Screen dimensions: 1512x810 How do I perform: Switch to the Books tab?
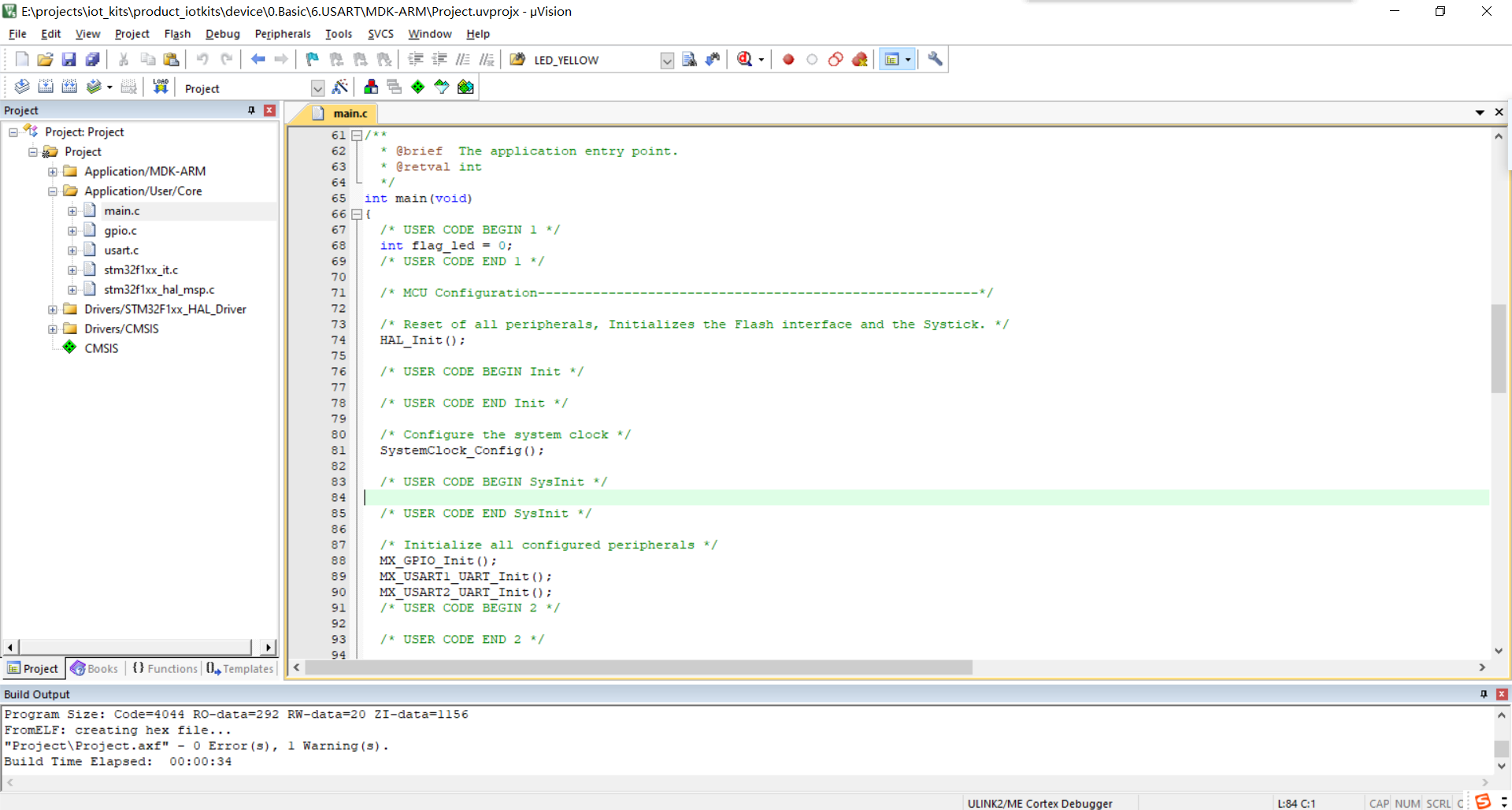click(94, 669)
